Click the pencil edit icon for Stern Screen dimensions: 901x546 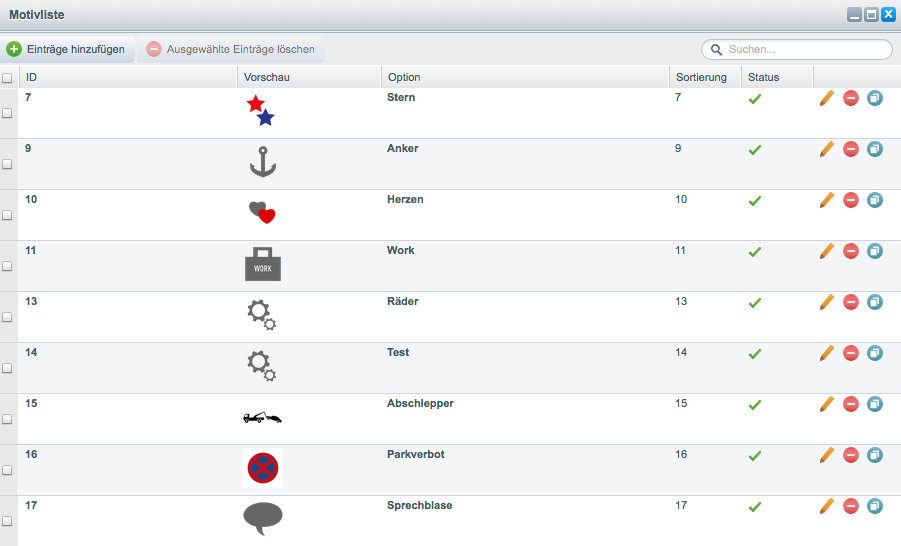coord(826,98)
